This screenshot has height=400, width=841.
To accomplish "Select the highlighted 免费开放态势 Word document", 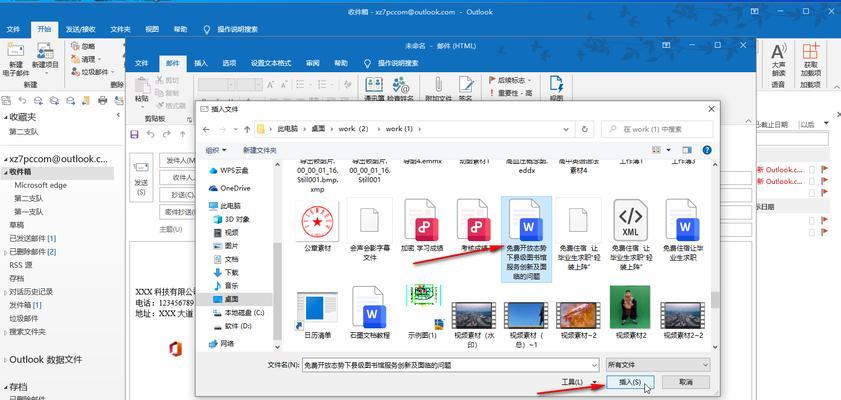I will point(526,239).
